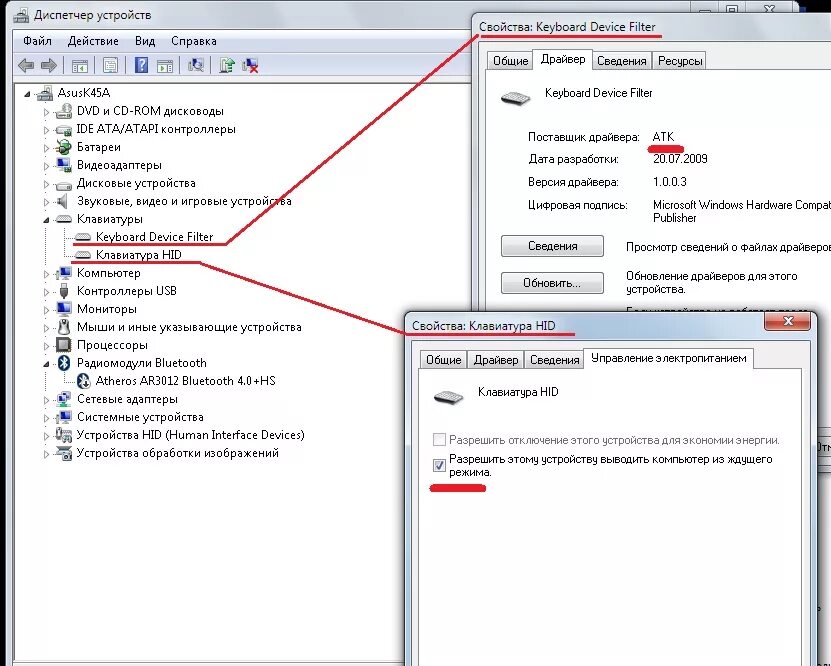Click the uninstall device icon with red X
The height and width of the screenshot is (666, 831).
coord(250,66)
